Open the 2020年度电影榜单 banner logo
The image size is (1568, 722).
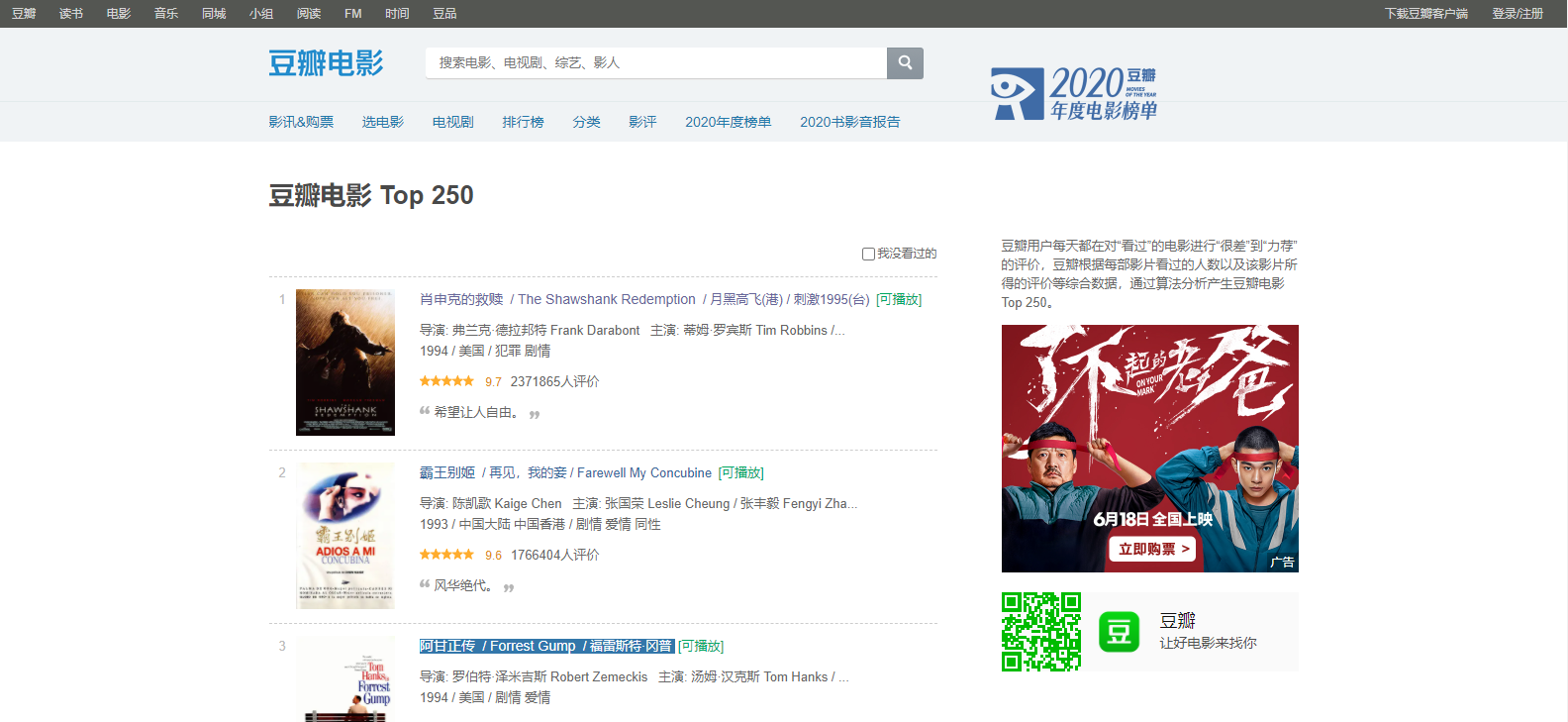(1074, 93)
